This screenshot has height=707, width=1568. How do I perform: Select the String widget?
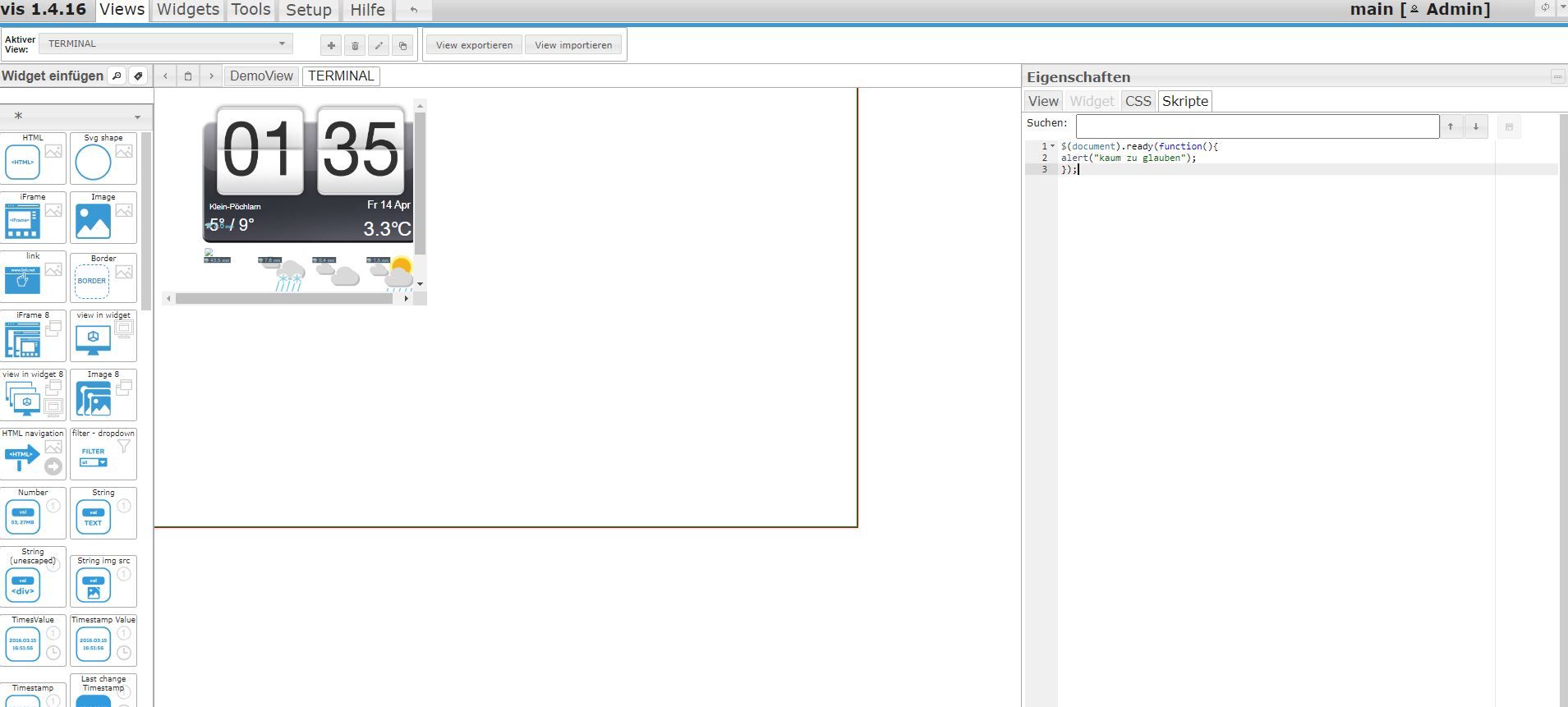click(x=103, y=513)
